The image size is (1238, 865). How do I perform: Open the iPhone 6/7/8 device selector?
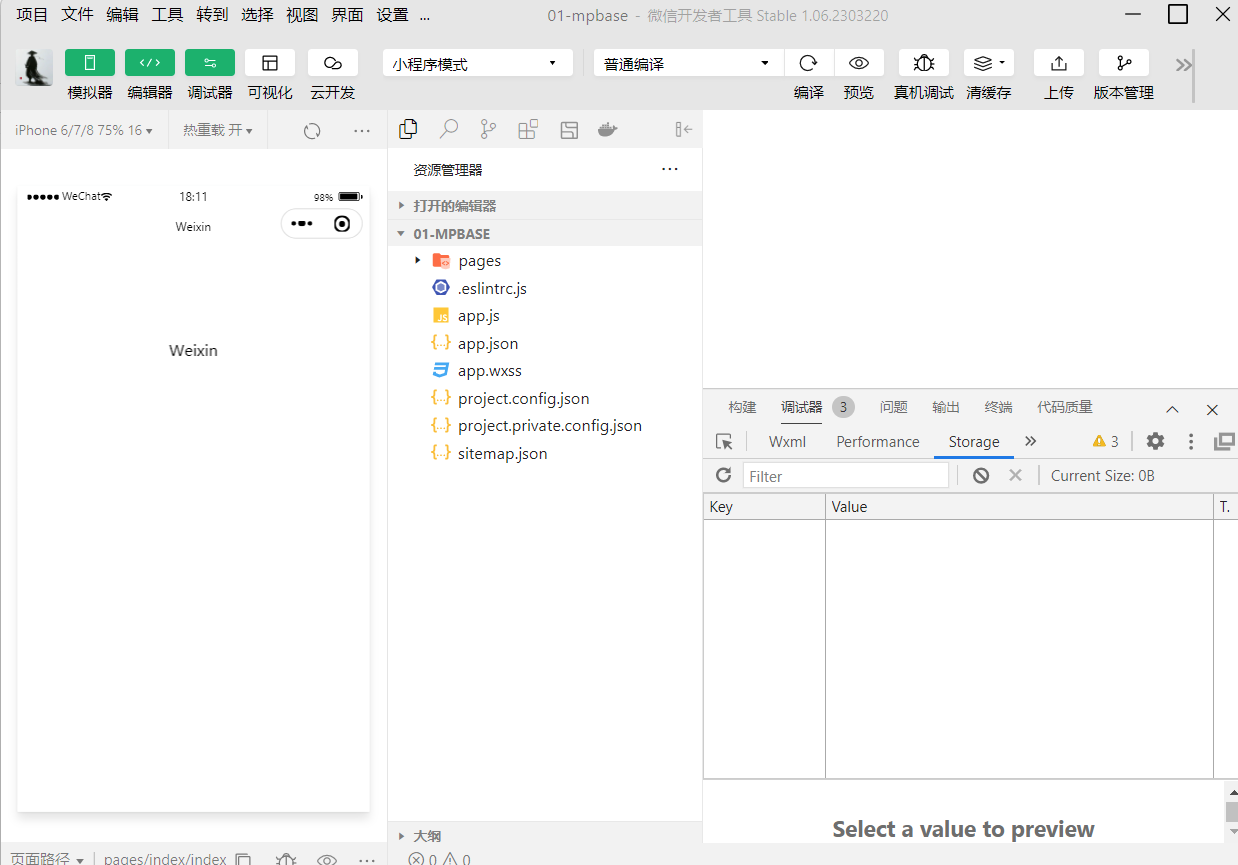coord(84,130)
